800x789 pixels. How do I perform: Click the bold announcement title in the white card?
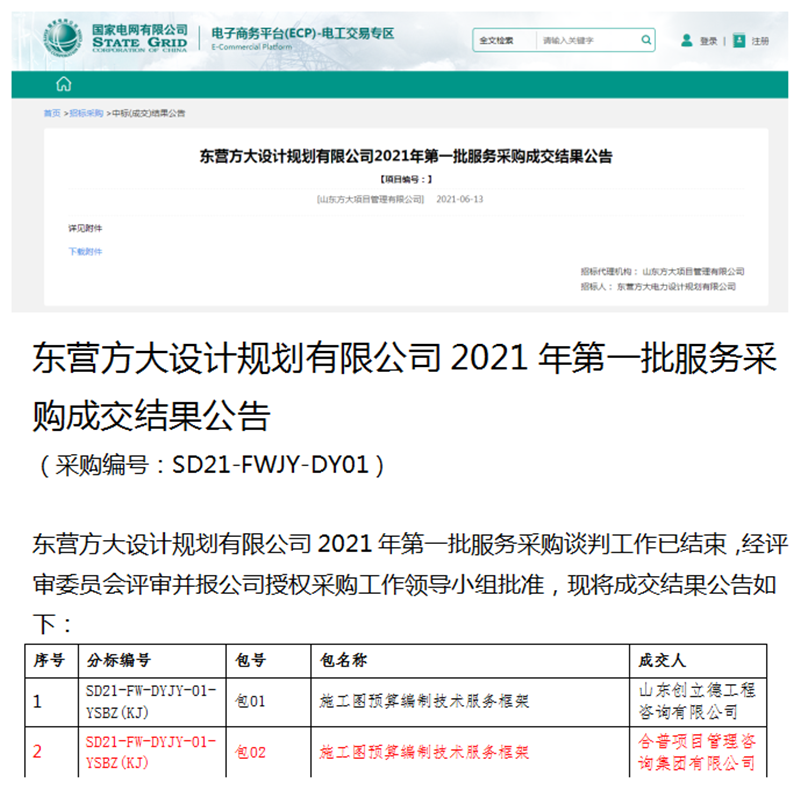[x=406, y=156]
